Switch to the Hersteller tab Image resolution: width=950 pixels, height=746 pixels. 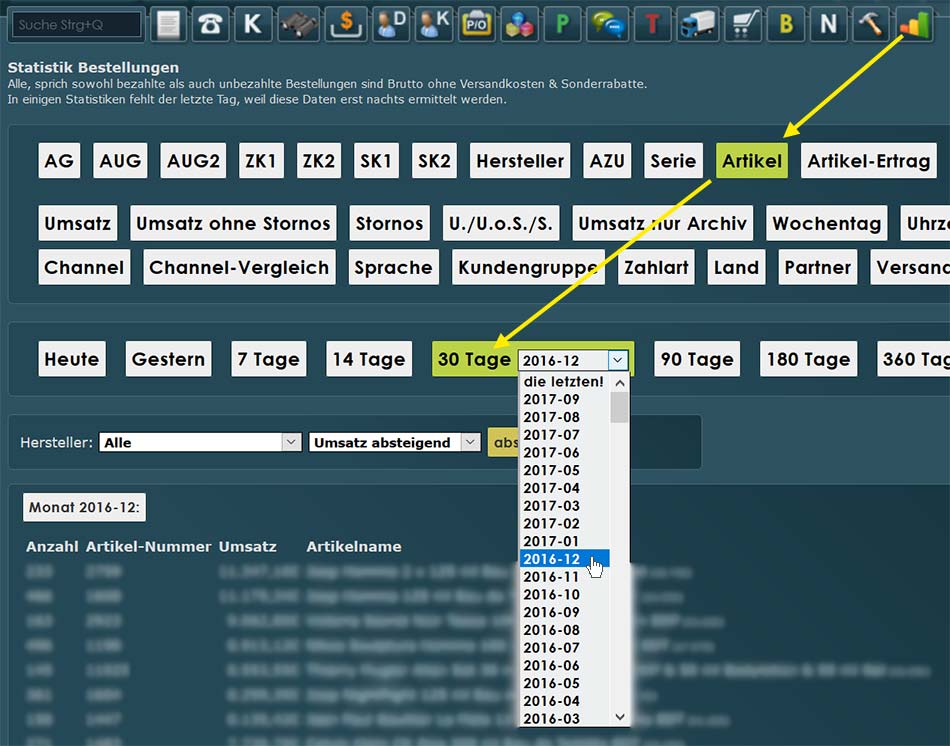click(x=520, y=161)
